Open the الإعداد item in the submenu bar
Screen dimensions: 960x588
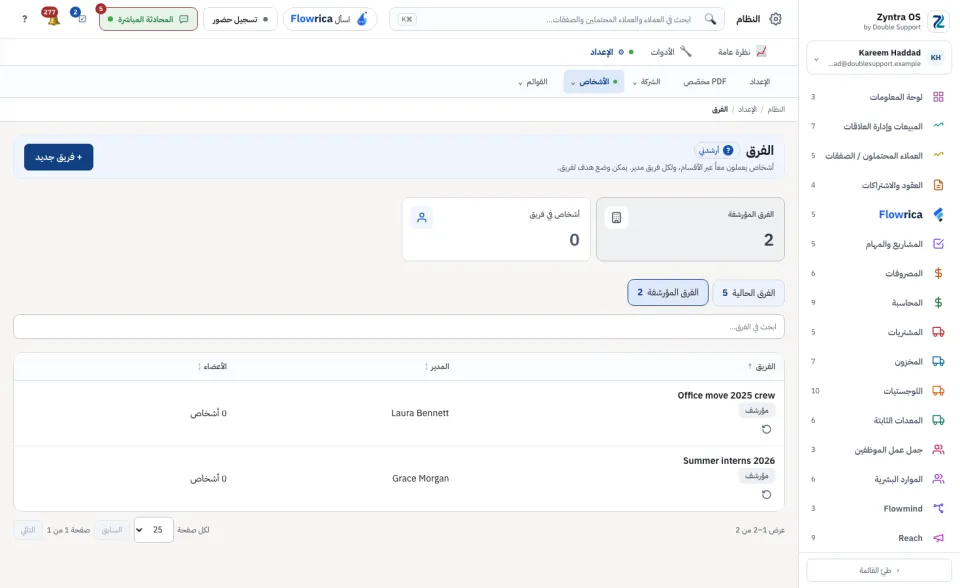point(760,81)
